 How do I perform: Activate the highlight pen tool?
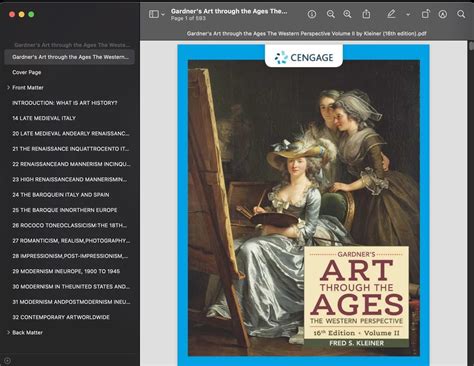click(x=391, y=14)
